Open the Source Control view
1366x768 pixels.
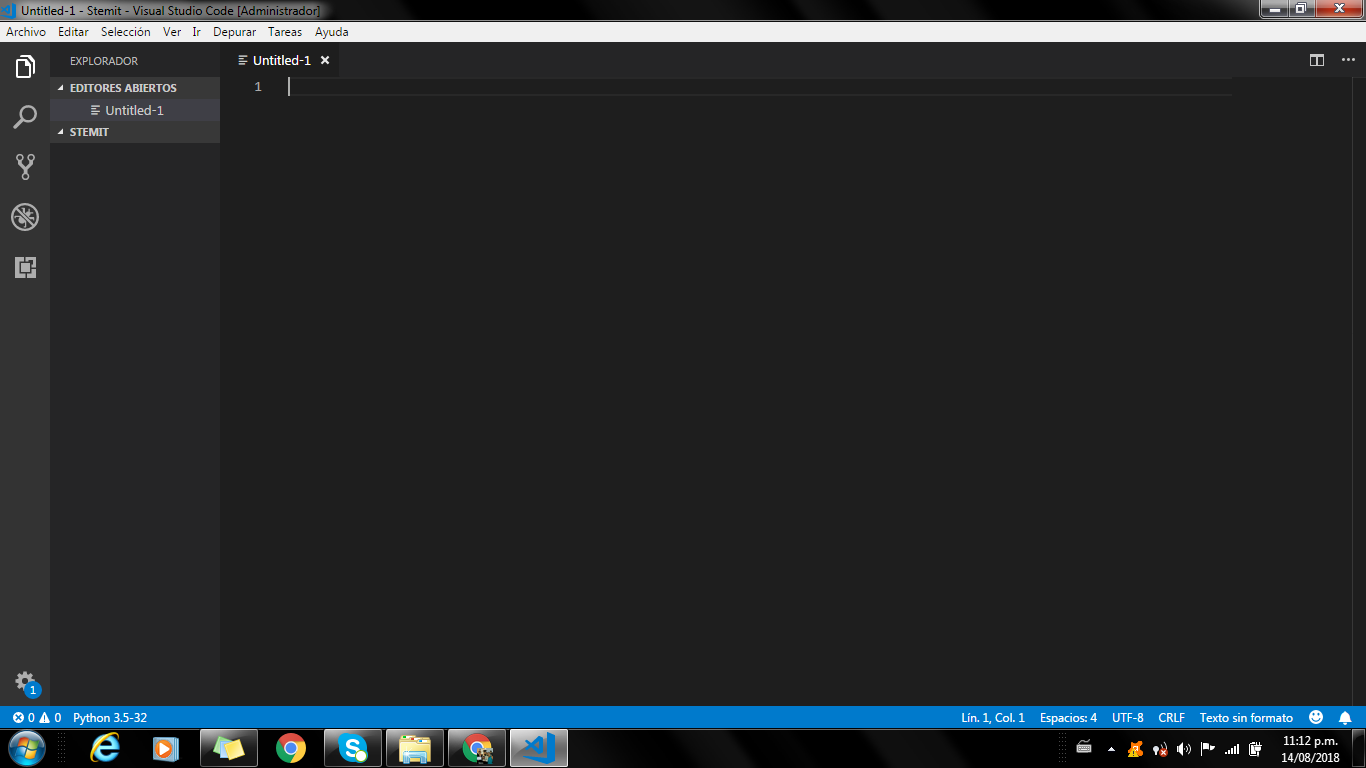(25, 167)
